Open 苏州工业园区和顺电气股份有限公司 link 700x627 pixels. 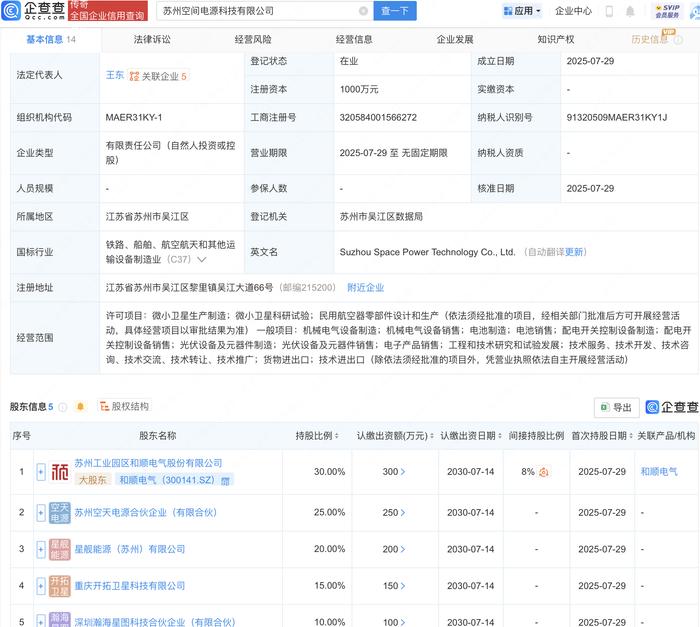pos(148,463)
